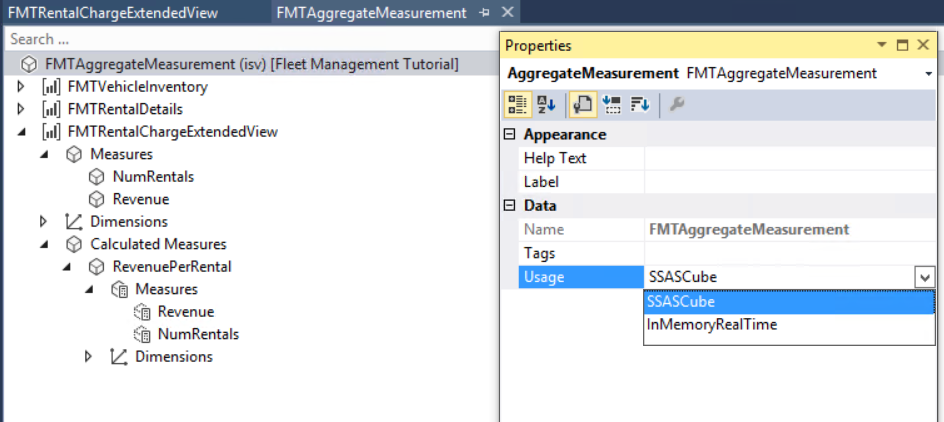Collapse the Data category in Properties
Image resolution: width=944 pixels, height=422 pixels.
click(x=509, y=206)
